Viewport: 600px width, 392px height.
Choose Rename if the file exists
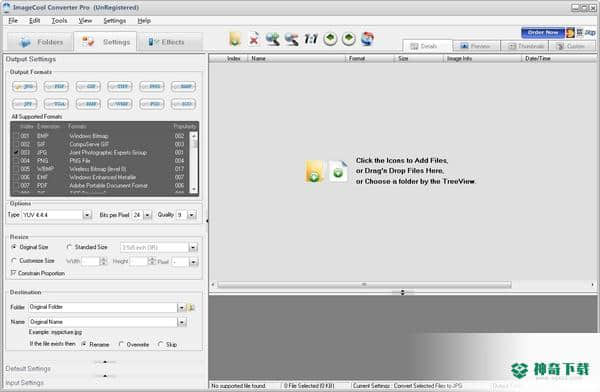coord(84,344)
